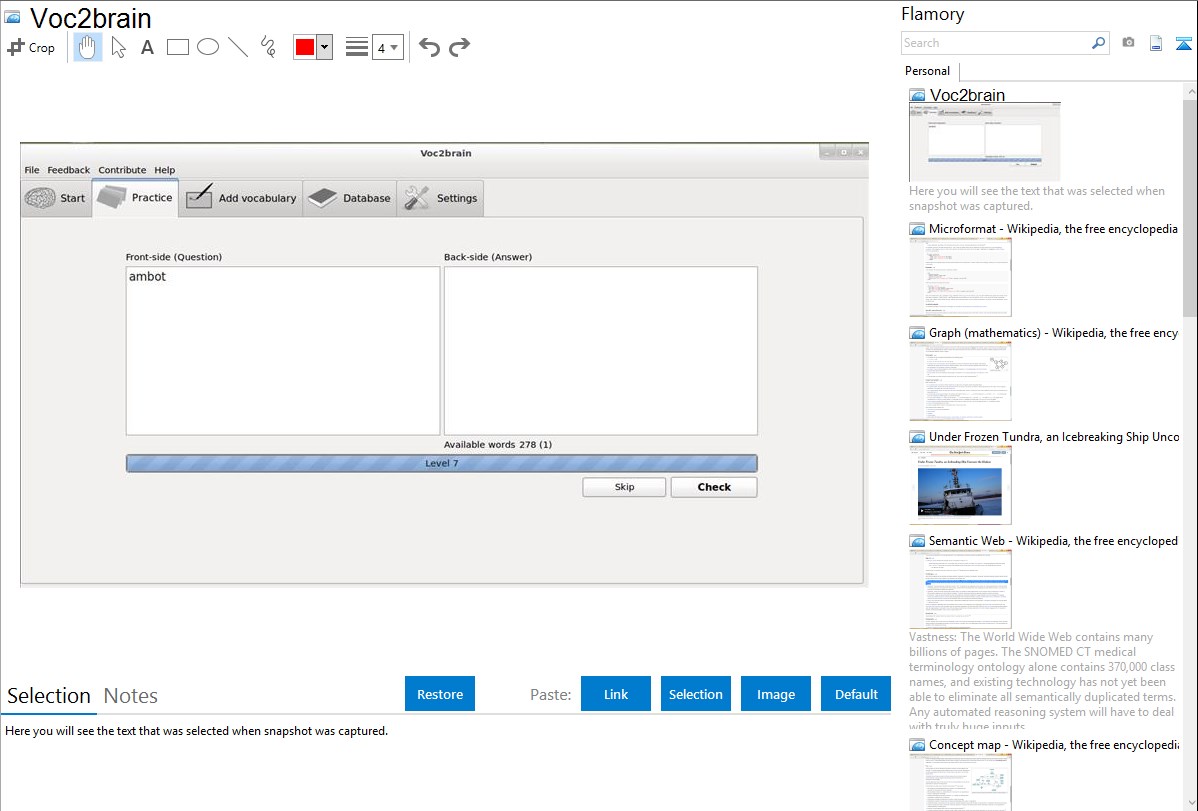Screen dimensions: 1198x811
Task: Click the Check button
Action: point(714,487)
